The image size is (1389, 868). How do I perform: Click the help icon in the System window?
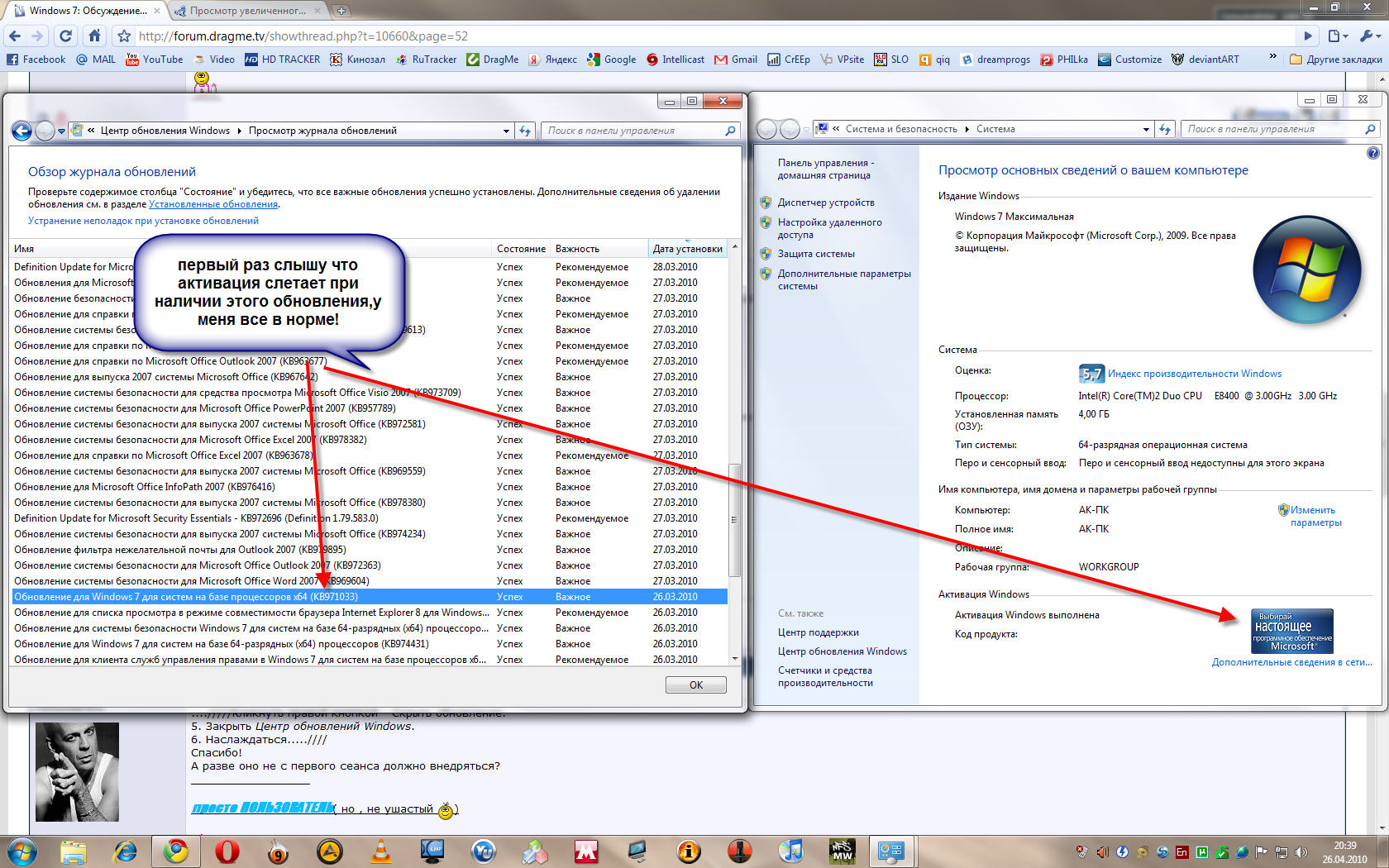coord(1373,153)
